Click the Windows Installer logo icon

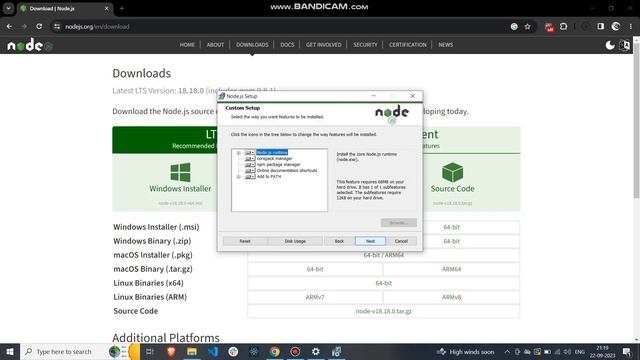click(180, 172)
